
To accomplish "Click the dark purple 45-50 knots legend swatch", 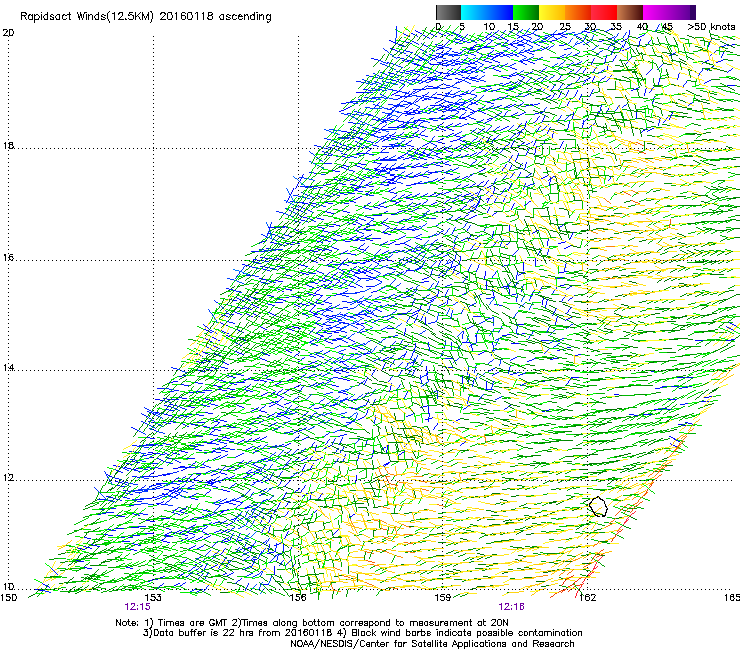I will pyautogui.click(x=682, y=12).
